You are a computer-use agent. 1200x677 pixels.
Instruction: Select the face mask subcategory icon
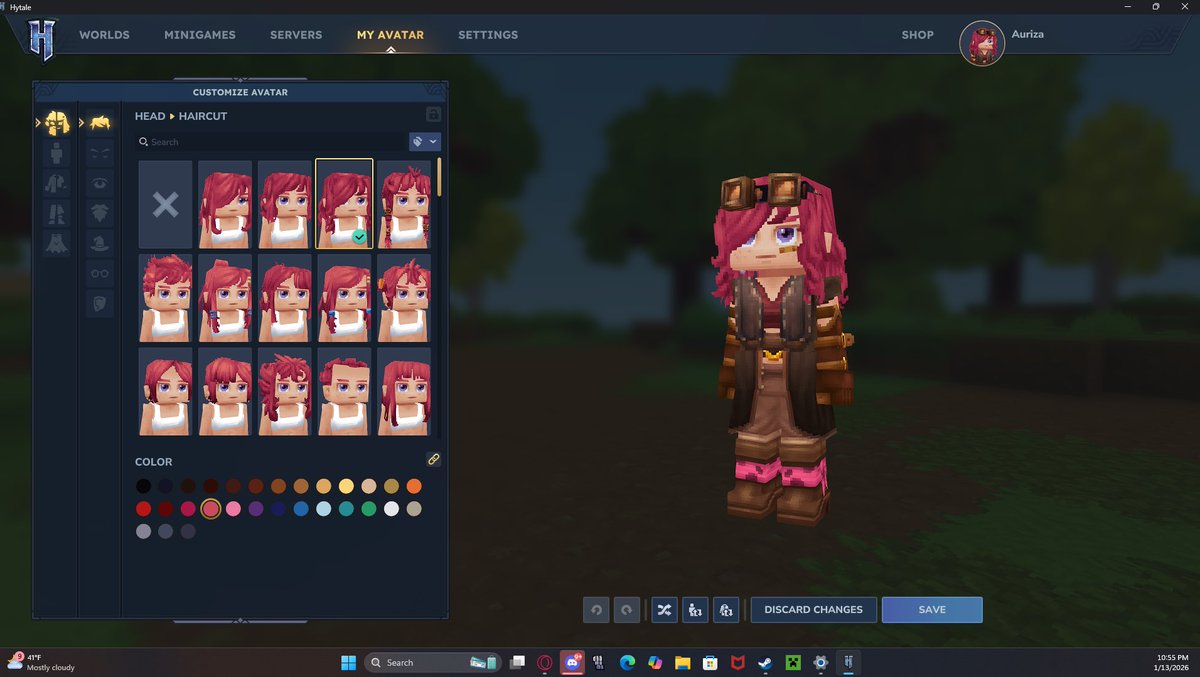[x=100, y=304]
